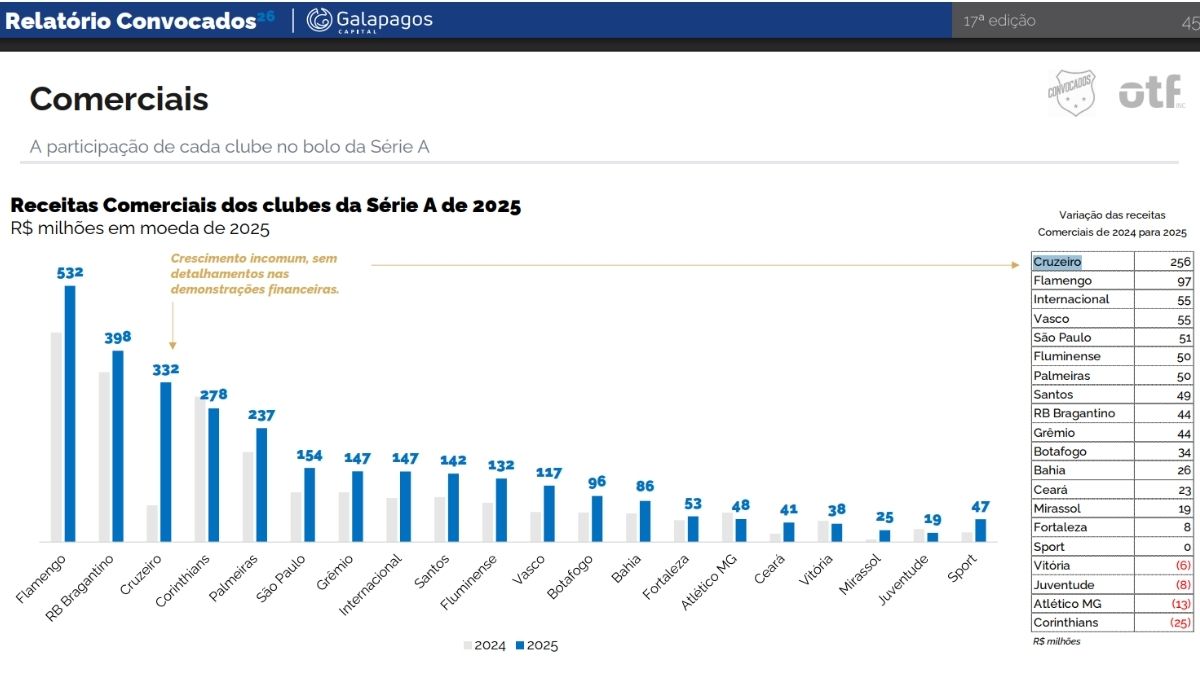Viewport: 1200px width, 675px height.
Task: Click the value 34 in the table
Action: 1182,452
